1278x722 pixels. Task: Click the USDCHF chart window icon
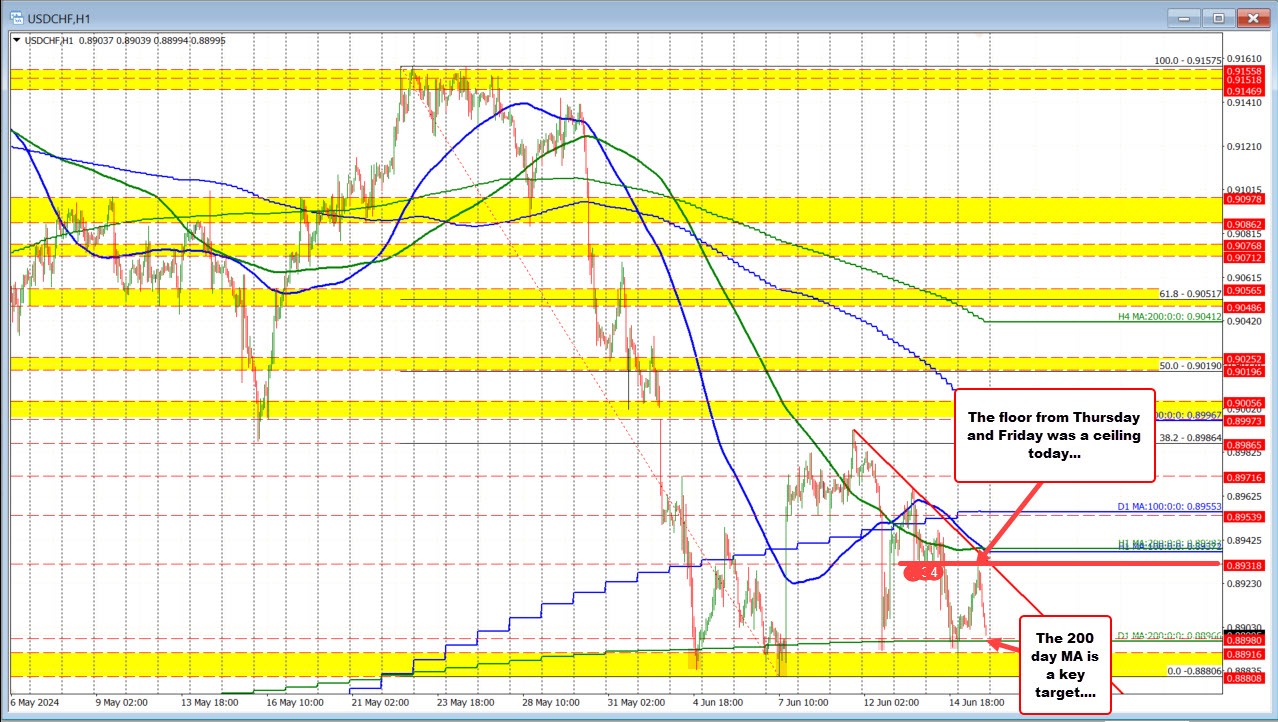[13, 17]
